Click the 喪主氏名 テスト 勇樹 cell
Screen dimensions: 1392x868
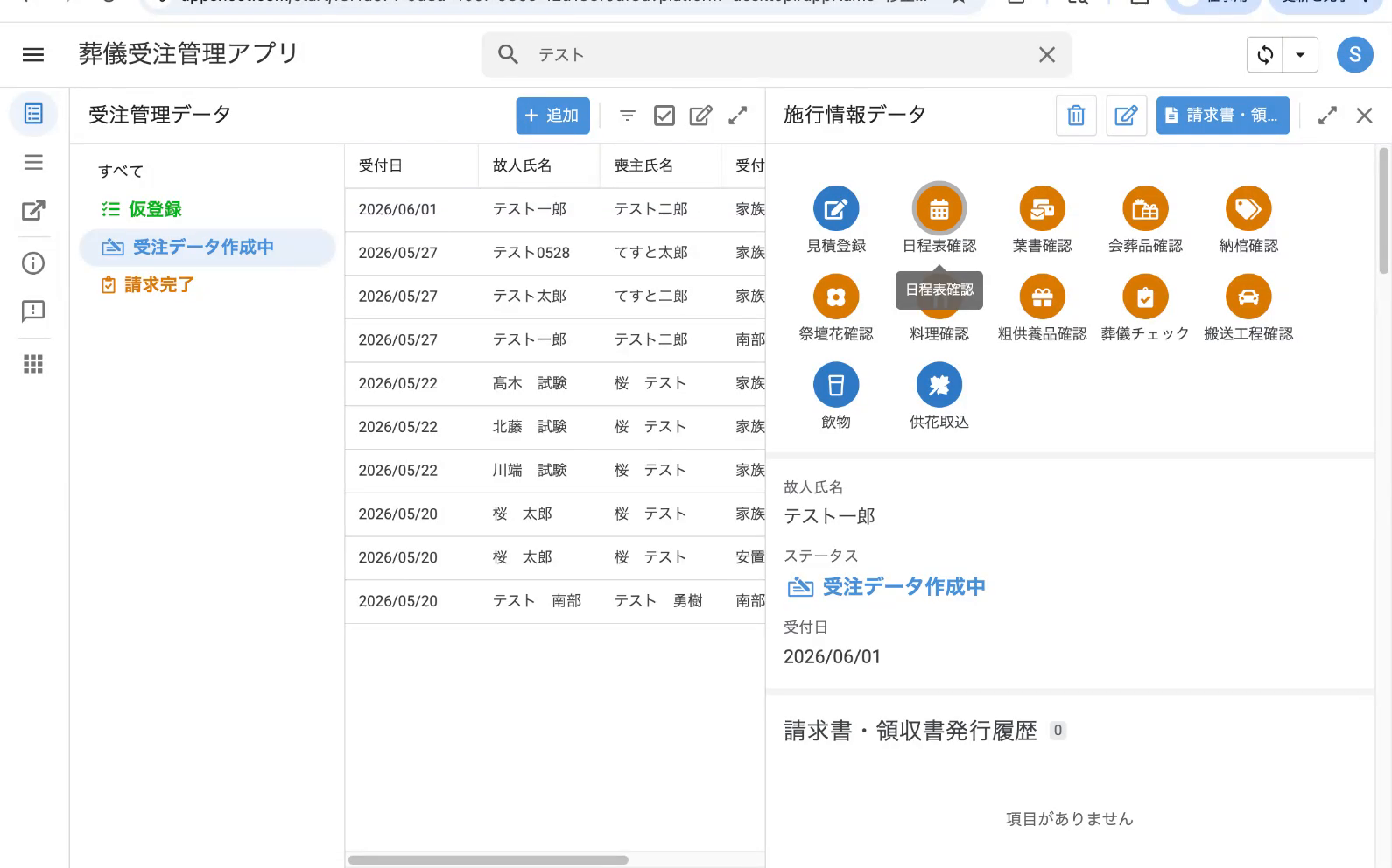pyautogui.click(x=658, y=601)
